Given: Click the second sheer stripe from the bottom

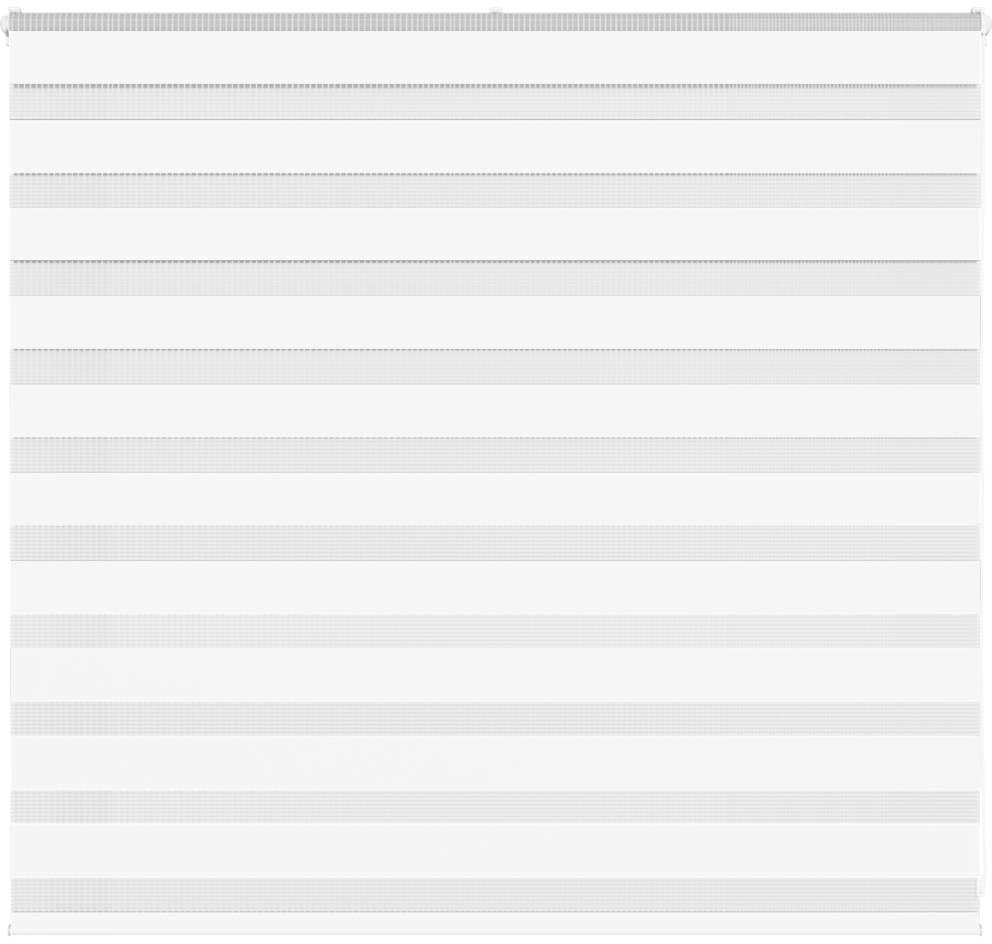Looking at the screenshot, I should pos(495,807).
